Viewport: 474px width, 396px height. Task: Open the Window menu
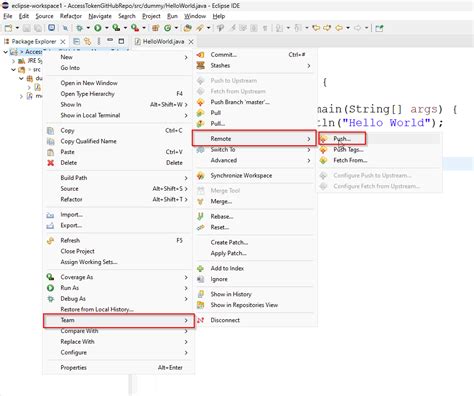point(195,16)
